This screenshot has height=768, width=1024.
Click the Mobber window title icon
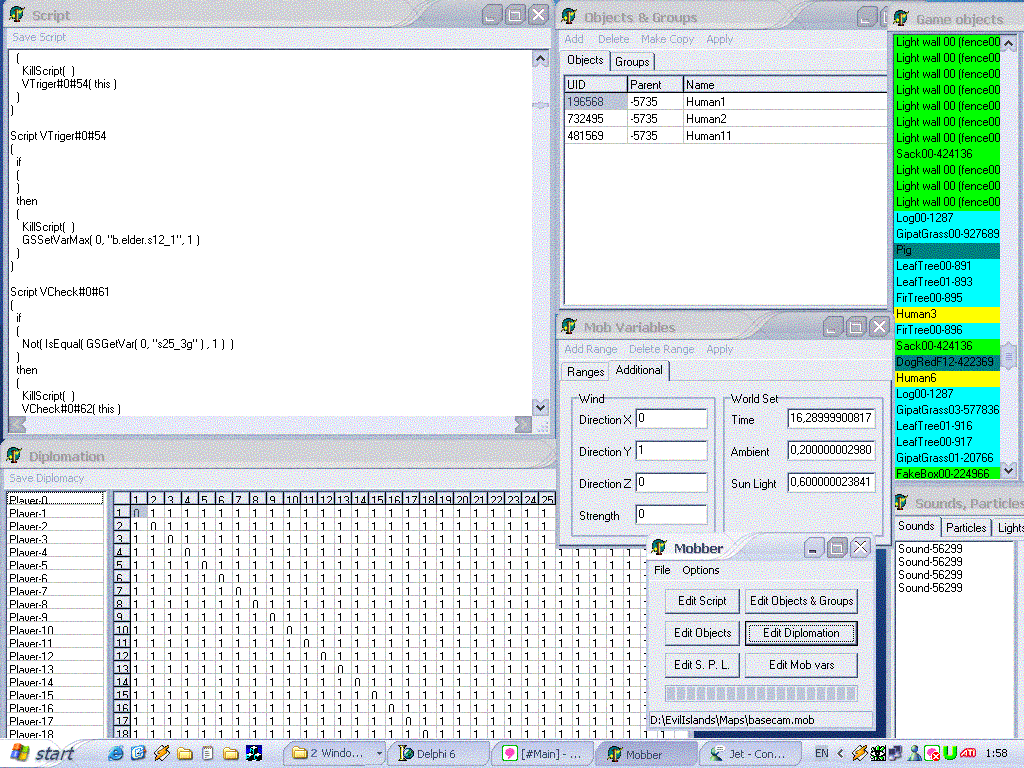(659, 548)
